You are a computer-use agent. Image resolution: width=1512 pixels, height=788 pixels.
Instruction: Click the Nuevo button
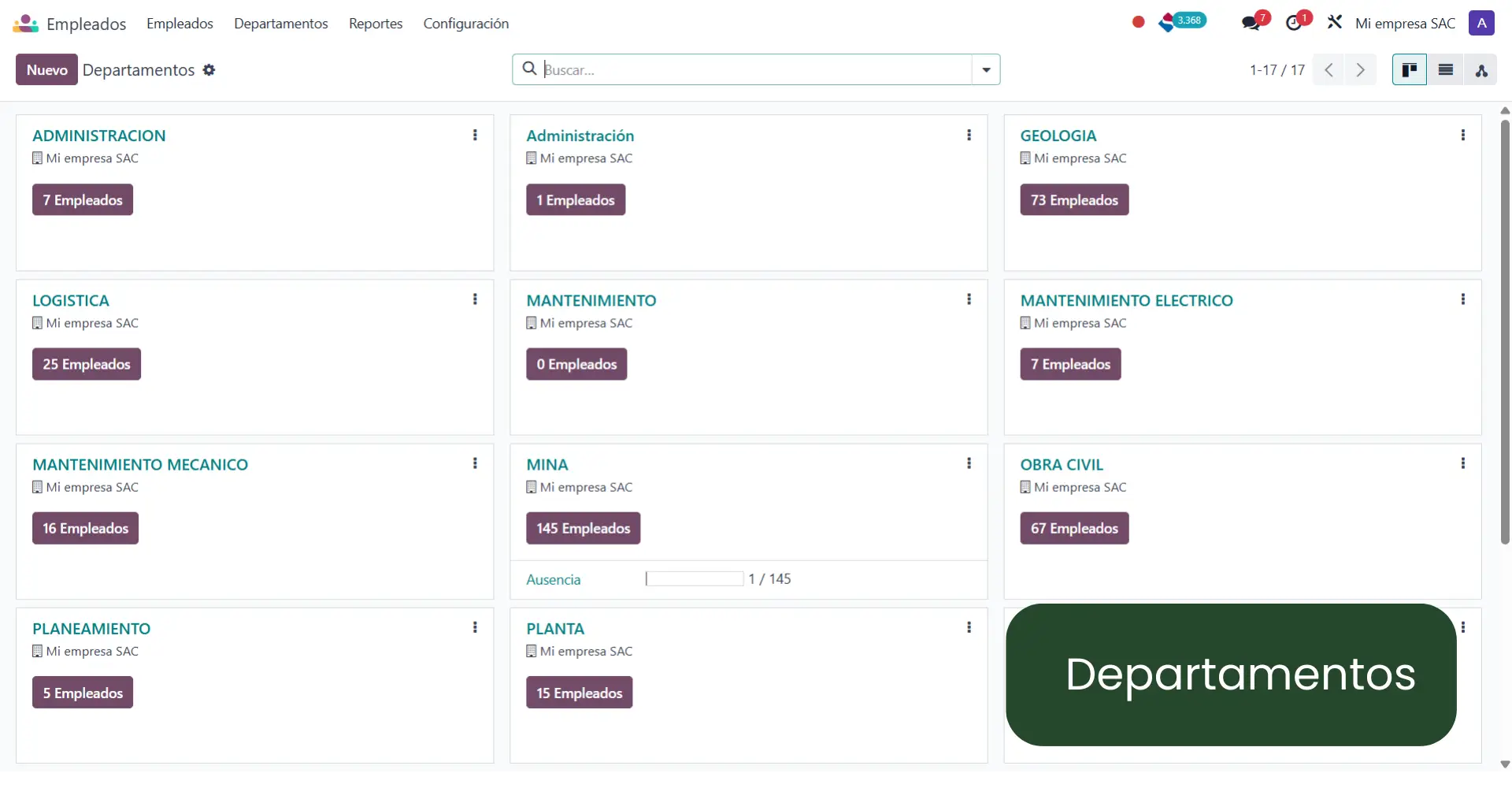click(x=46, y=69)
